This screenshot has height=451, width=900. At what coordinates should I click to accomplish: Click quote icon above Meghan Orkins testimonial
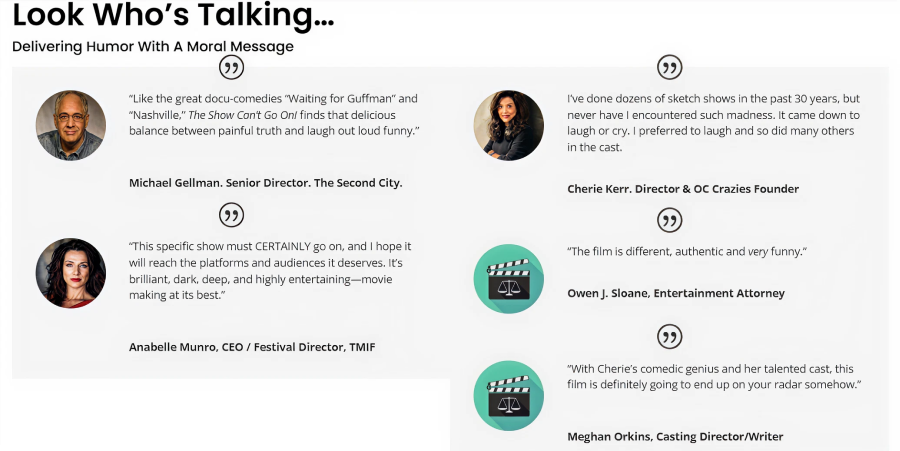pyautogui.click(x=669, y=336)
